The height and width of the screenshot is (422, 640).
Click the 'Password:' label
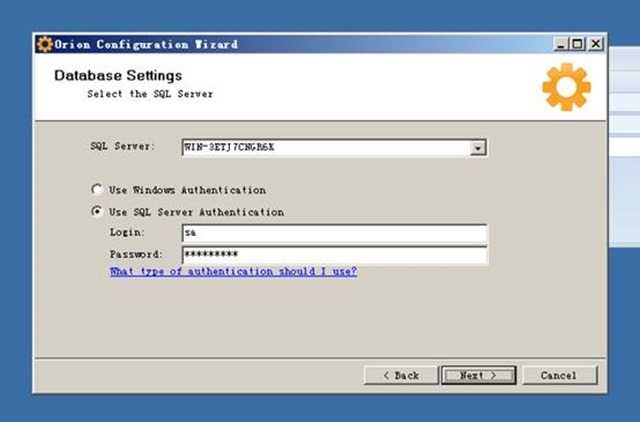[x=136, y=254]
